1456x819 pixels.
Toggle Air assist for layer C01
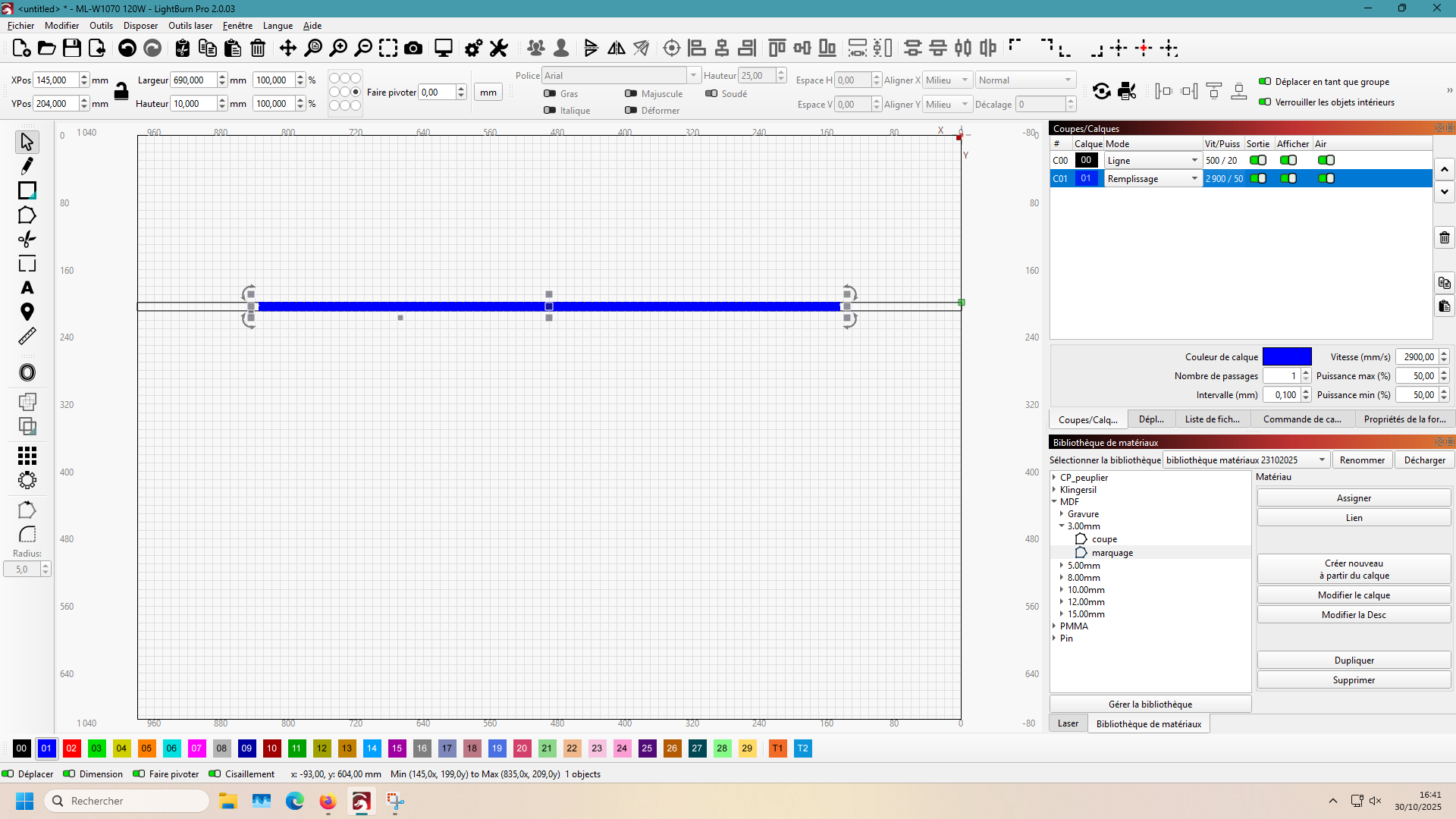[1326, 178]
